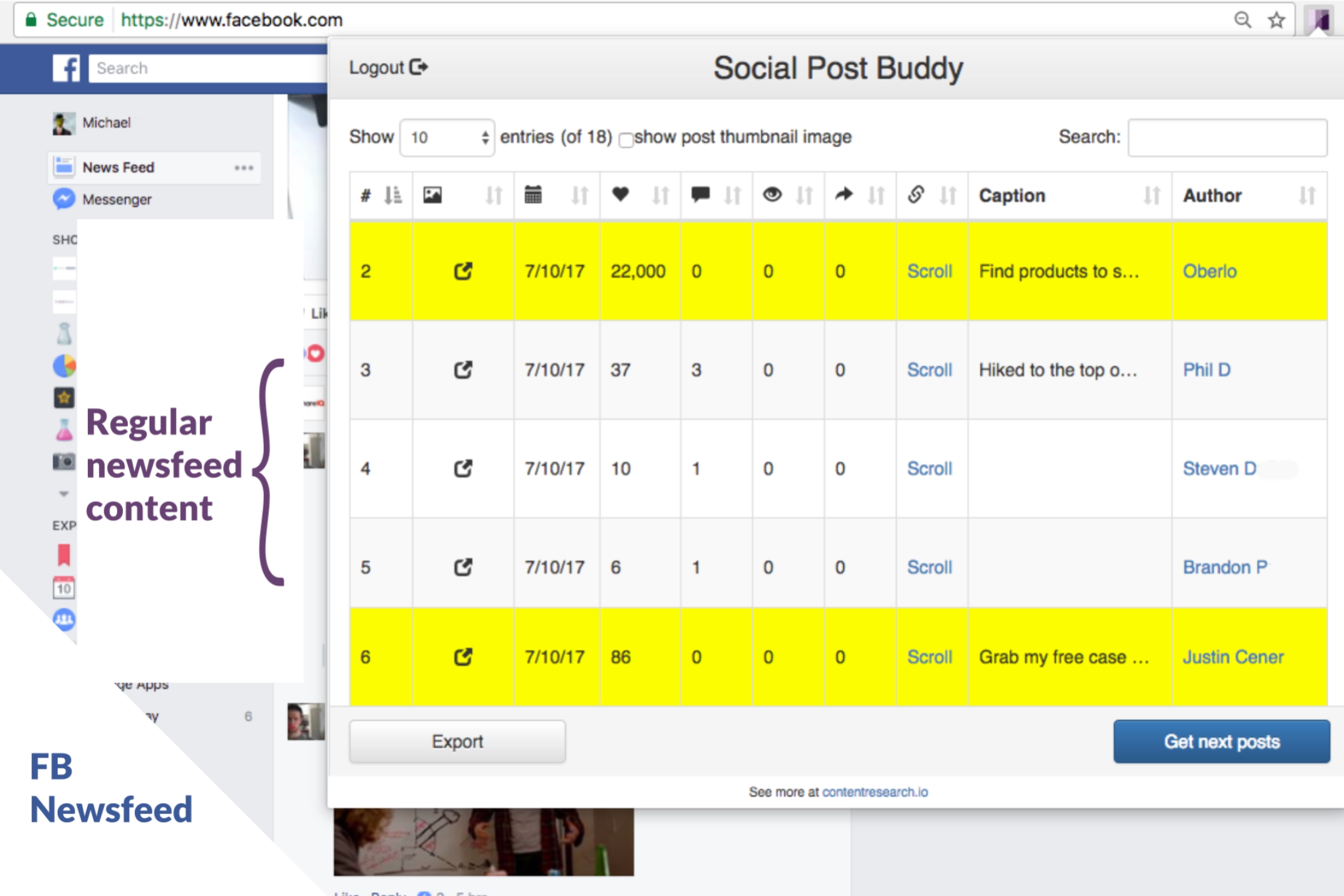Click the Logout icon
The width and height of the screenshot is (1344, 896).
(419, 67)
